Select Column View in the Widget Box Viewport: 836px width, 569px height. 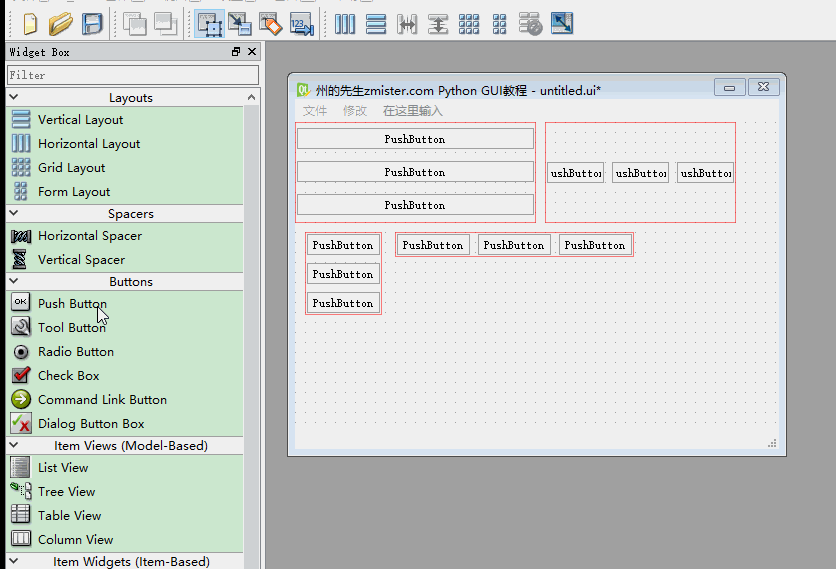[125, 540]
